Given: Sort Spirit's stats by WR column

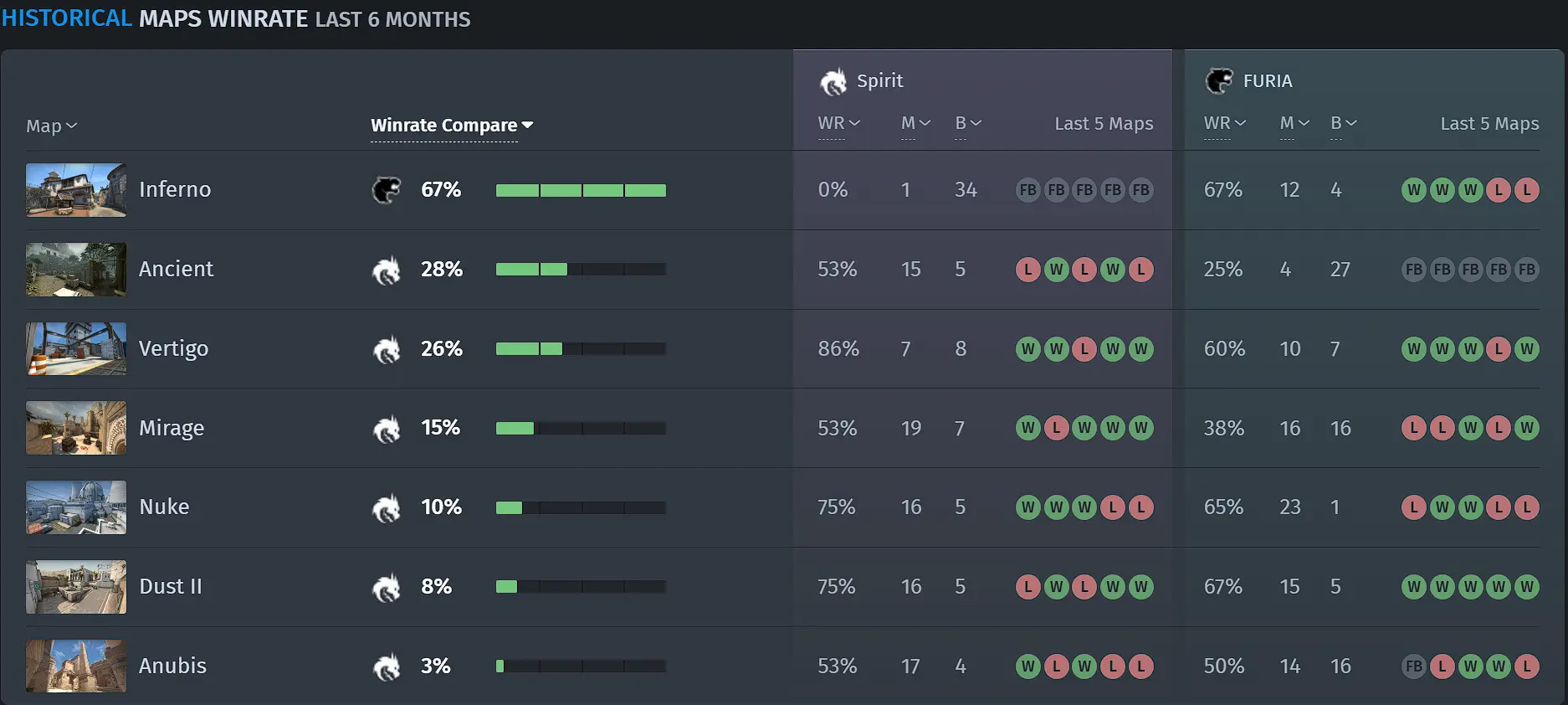Looking at the screenshot, I should coord(839,123).
